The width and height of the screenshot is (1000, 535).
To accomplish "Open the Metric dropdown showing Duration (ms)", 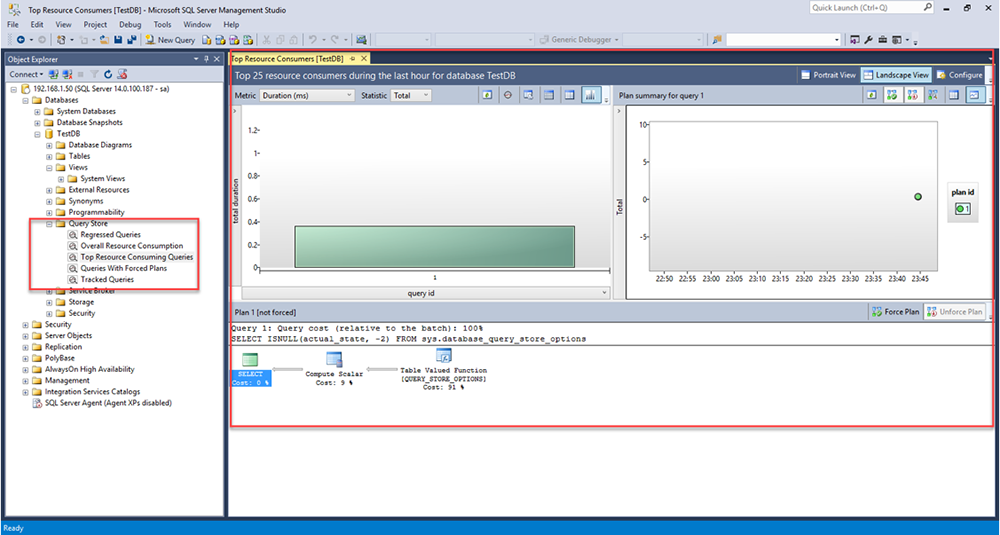I will (x=306, y=95).
